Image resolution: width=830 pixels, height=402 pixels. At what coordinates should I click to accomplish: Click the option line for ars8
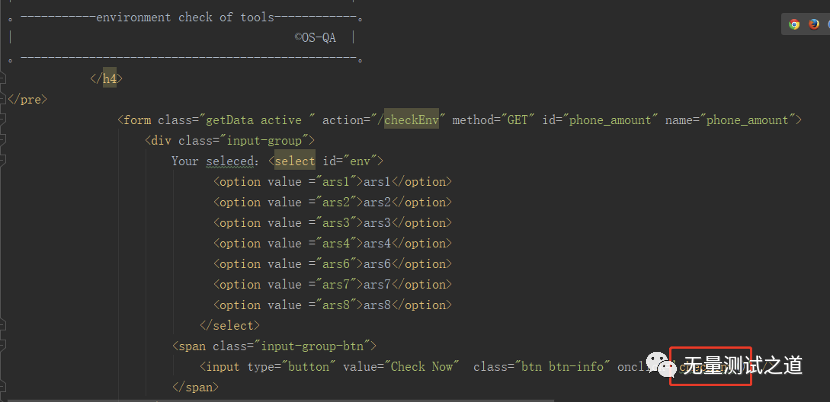click(333, 305)
